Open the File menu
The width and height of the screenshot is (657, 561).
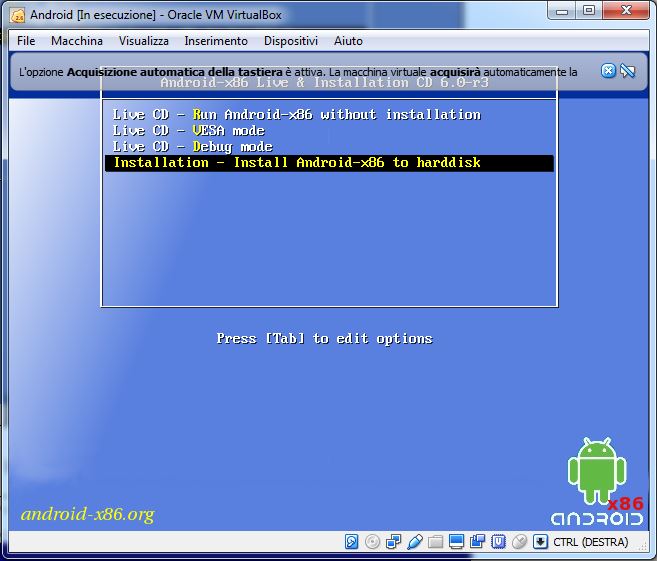(x=26, y=41)
